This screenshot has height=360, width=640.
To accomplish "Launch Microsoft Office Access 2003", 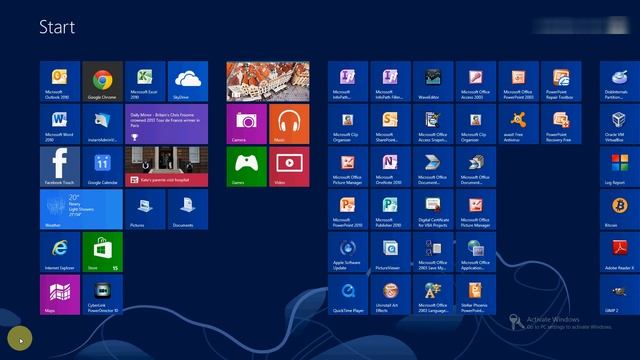I will click(x=476, y=81).
